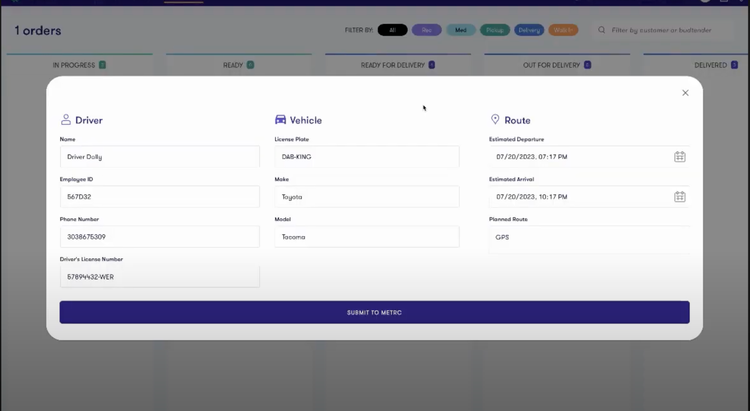Focus the License Plate field
Screen dimensions: 750x411
tap(366, 157)
